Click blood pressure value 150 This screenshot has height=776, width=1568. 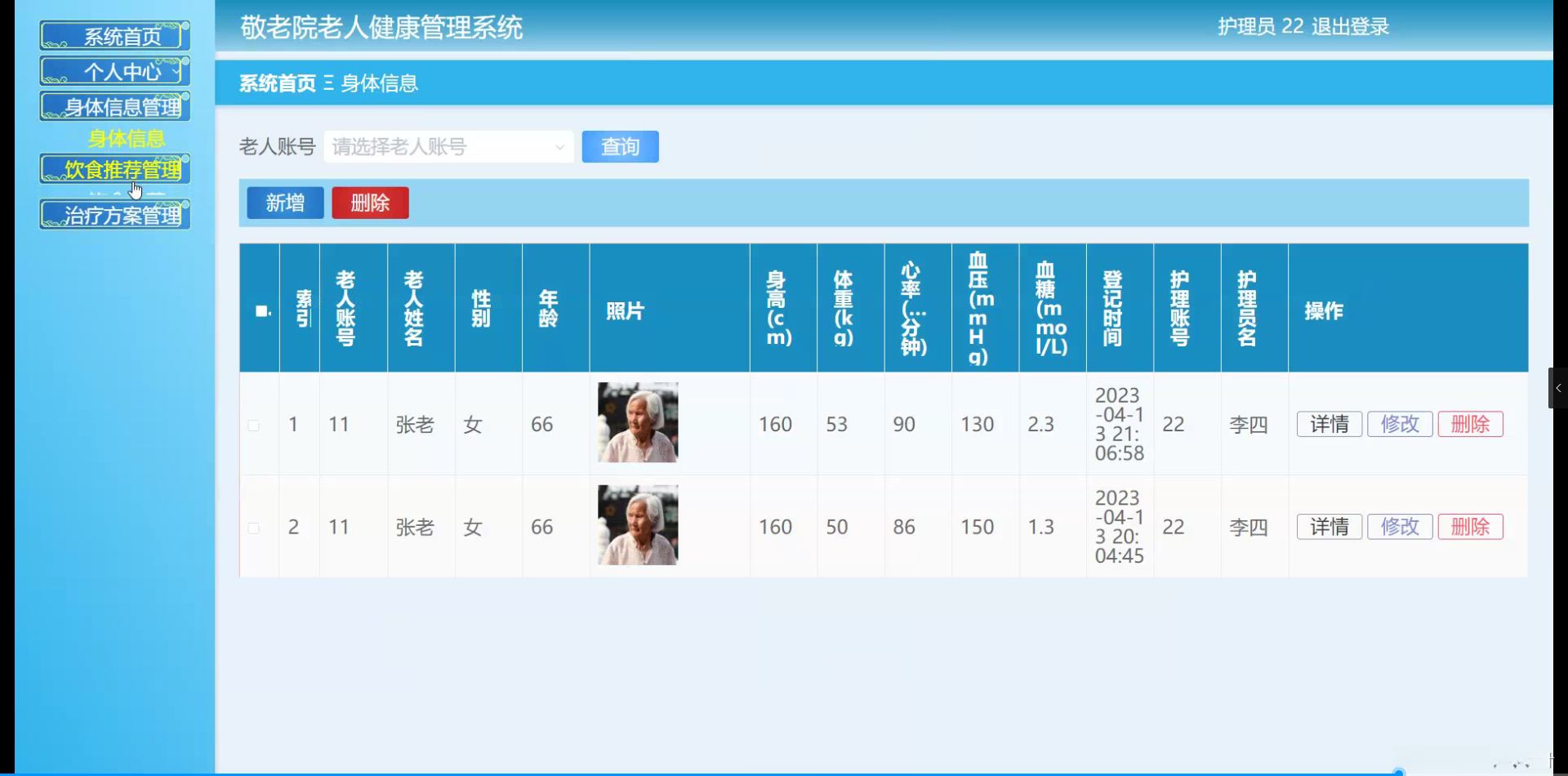(x=978, y=527)
